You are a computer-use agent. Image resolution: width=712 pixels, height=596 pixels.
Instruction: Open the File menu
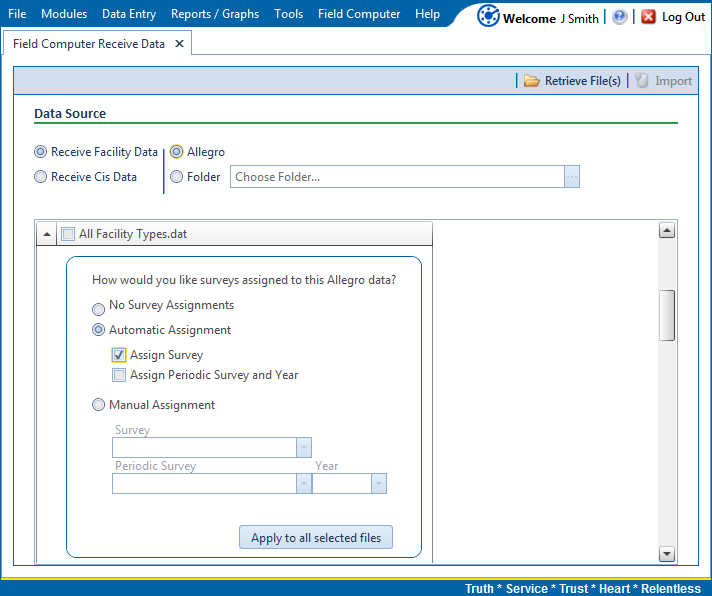17,14
